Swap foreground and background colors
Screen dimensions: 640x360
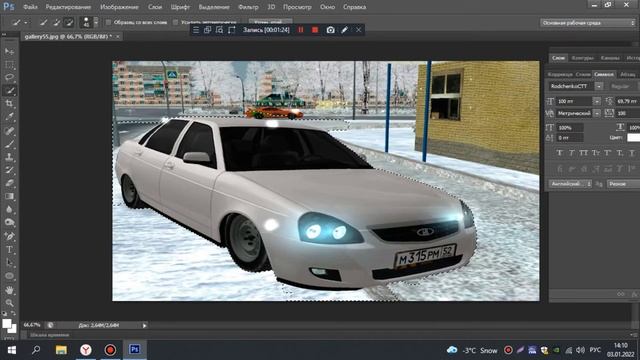point(13,313)
